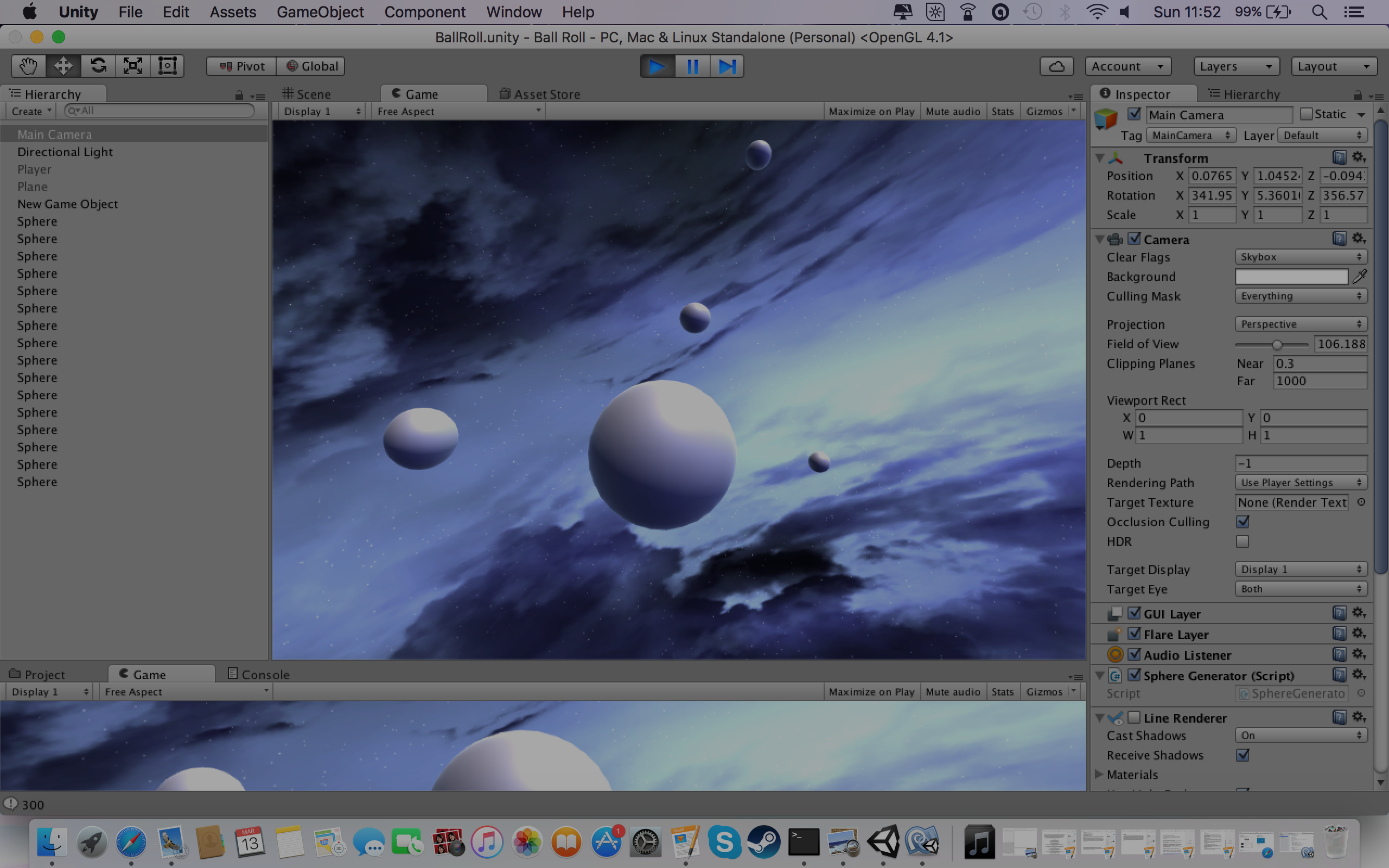Click Maximize on Play button
Image resolution: width=1389 pixels, height=868 pixels.
click(871, 111)
